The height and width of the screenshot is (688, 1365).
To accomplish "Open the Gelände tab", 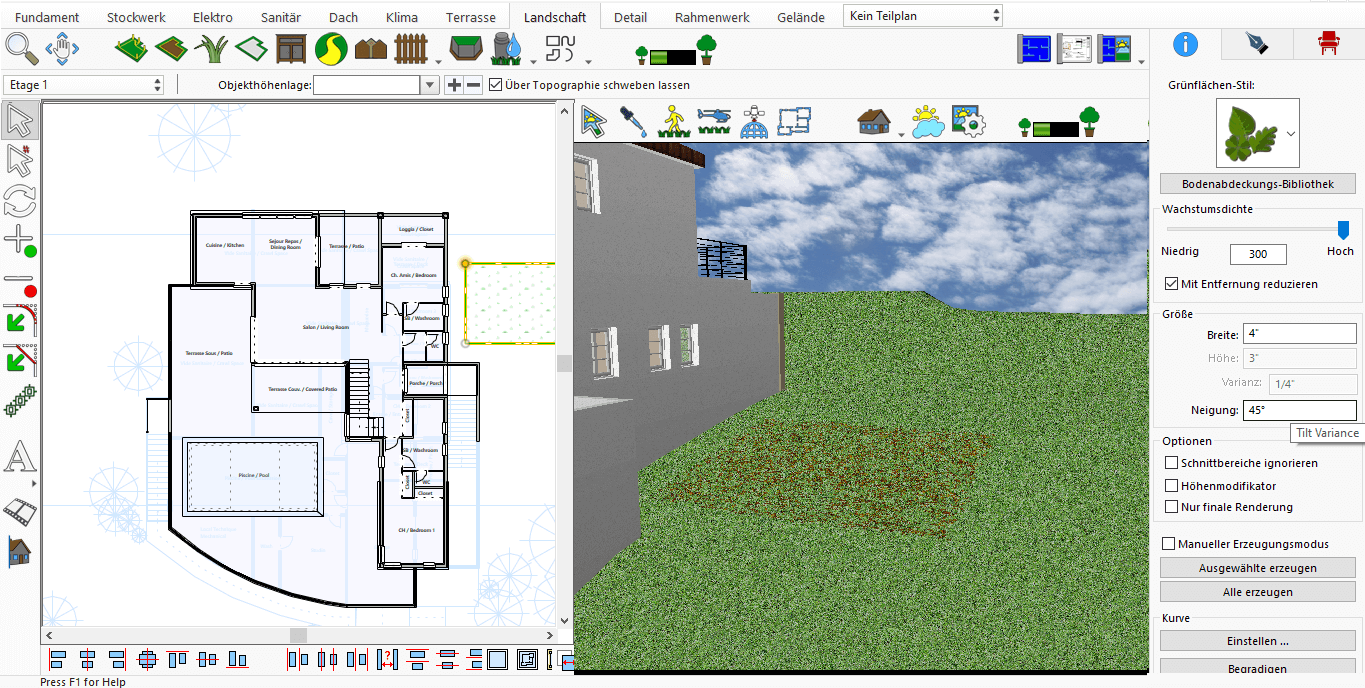I will click(x=801, y=17).
